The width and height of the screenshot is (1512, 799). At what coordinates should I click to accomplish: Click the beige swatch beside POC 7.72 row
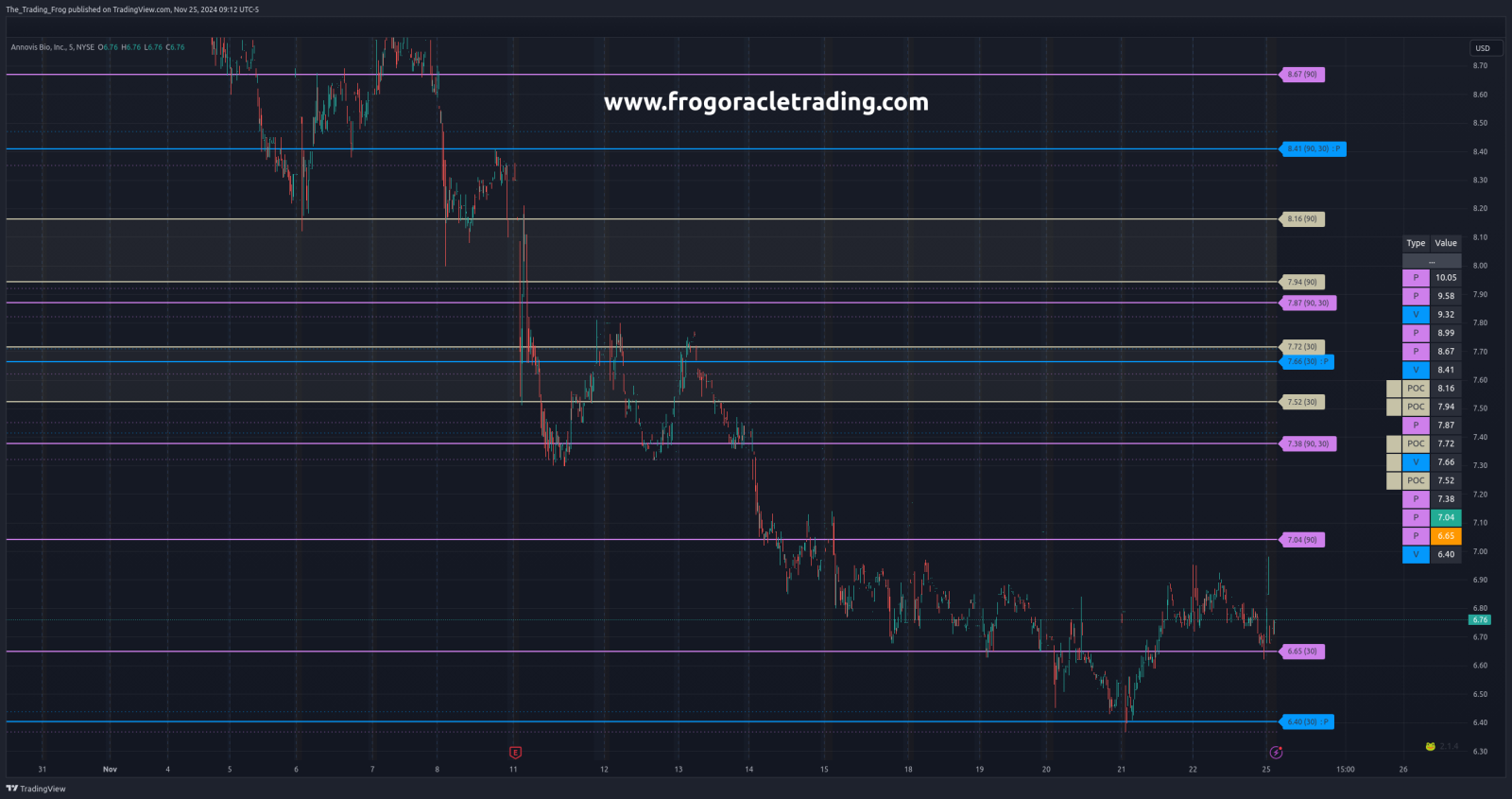pos(1394,443)
